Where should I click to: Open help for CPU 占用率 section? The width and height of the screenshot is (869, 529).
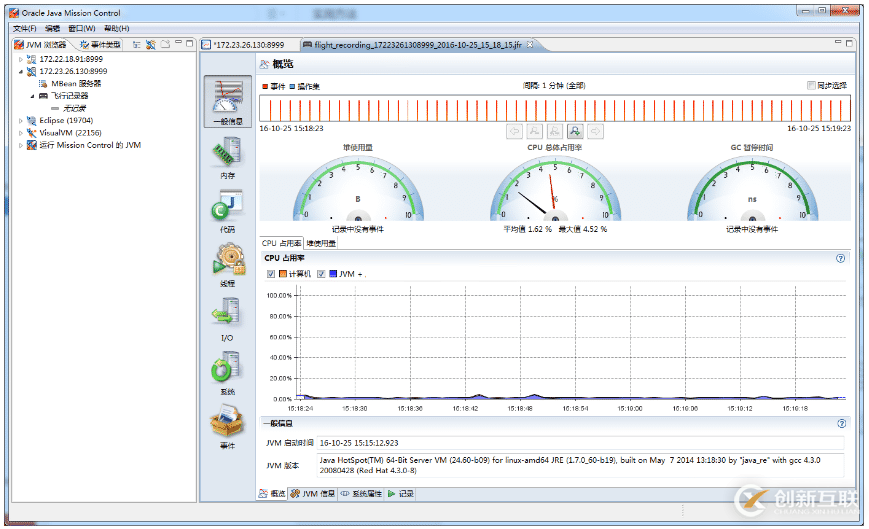point(841,258)
